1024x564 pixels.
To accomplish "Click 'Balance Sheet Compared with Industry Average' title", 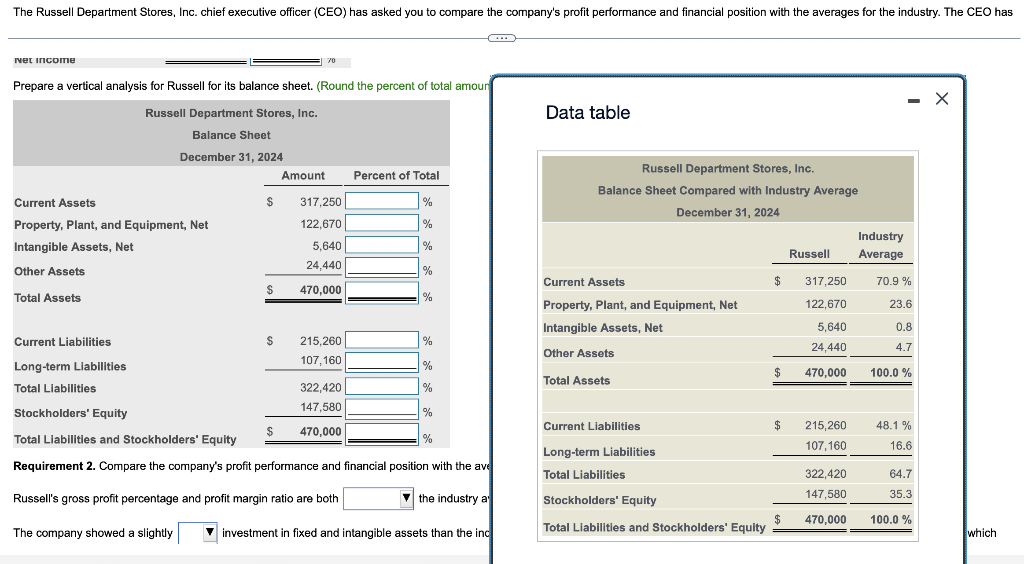I will (728, 191).
